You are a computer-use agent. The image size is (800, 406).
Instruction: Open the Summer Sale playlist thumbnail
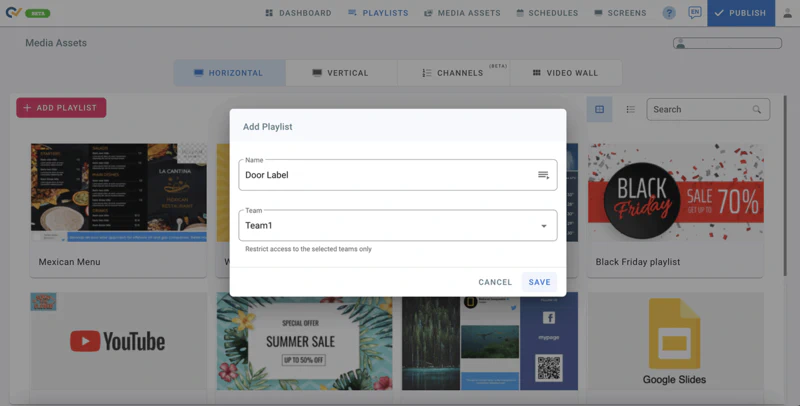click(305, 341)
